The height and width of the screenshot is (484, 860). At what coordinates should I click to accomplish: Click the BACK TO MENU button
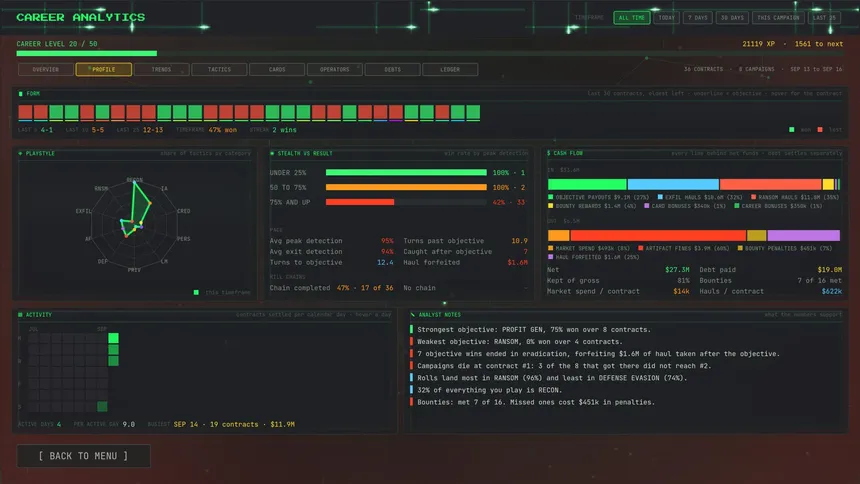point(83,456)
